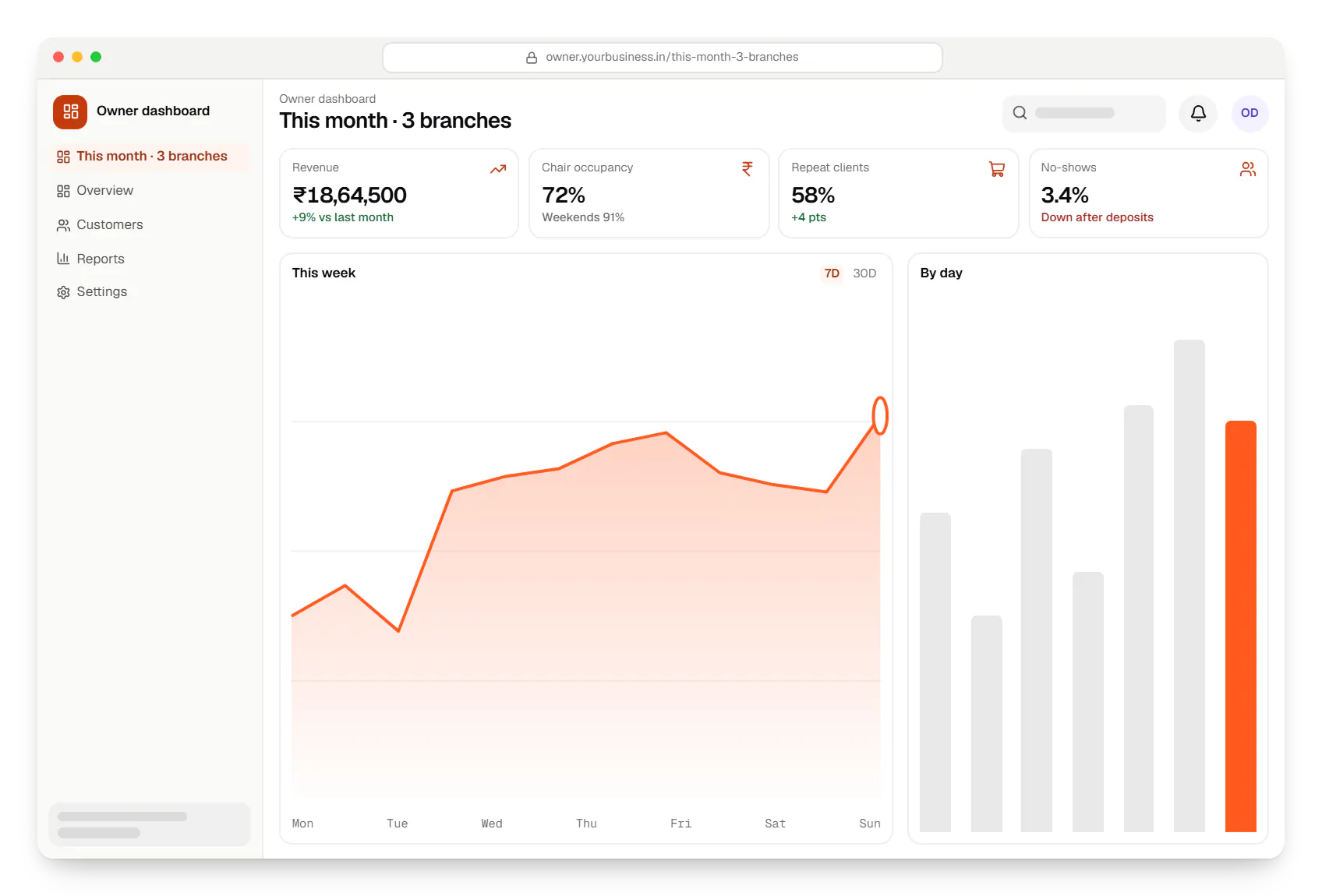This screenshot has height=896, width=1322.
Task: Click the Settings gear icon in sidebar
Action: point(63,292)
